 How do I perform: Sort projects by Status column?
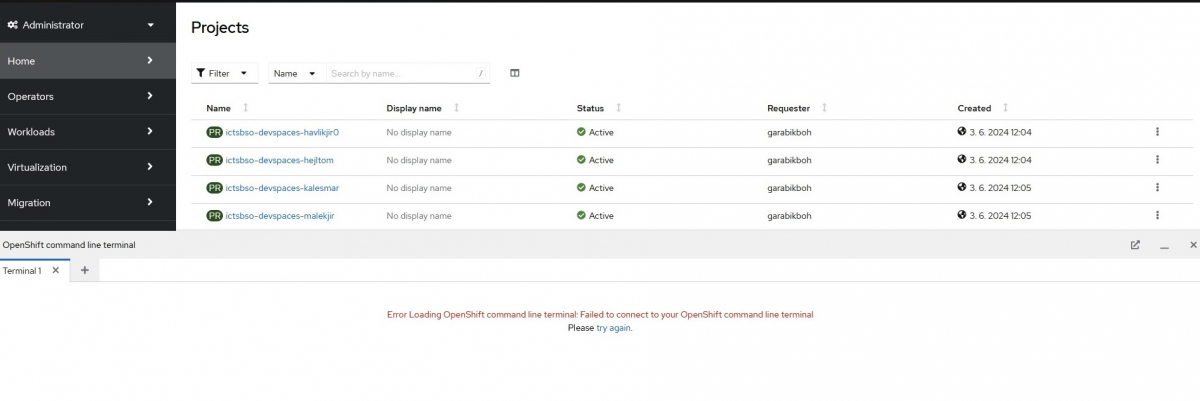click(x=590, y=108)
